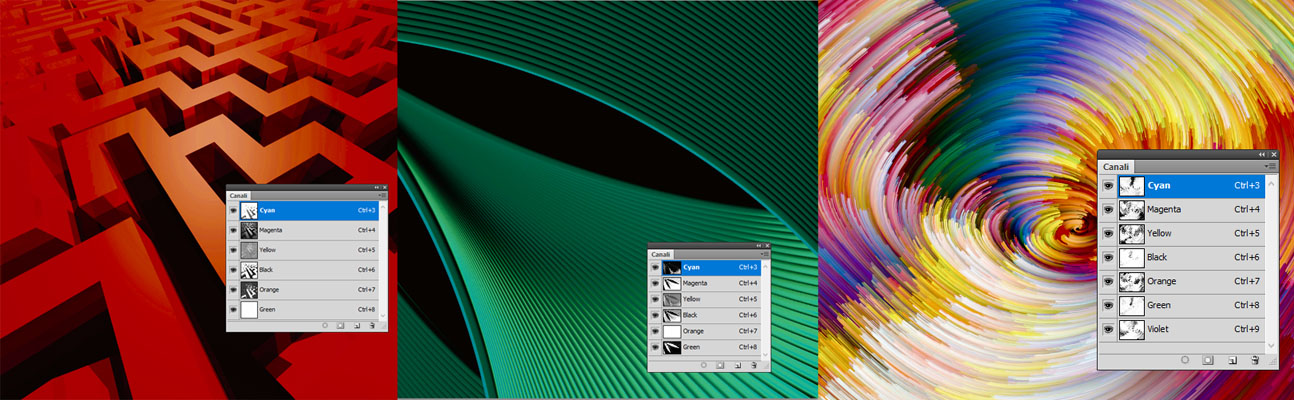Load channel as selection in the green waves panel
Image resolution: width=1294 pixels, height=400 pixels.
704,365
